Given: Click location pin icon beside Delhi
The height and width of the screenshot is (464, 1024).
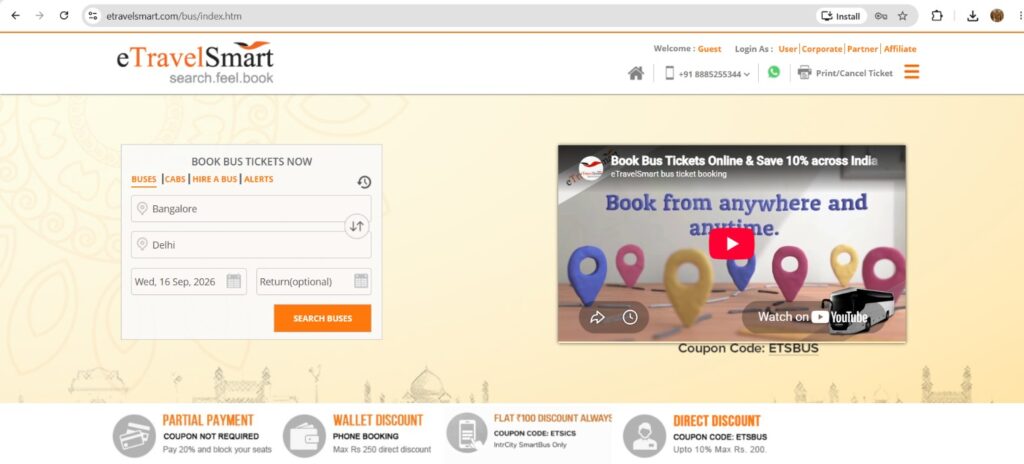Looking at the screenshot, I should (x=142, y=244).
